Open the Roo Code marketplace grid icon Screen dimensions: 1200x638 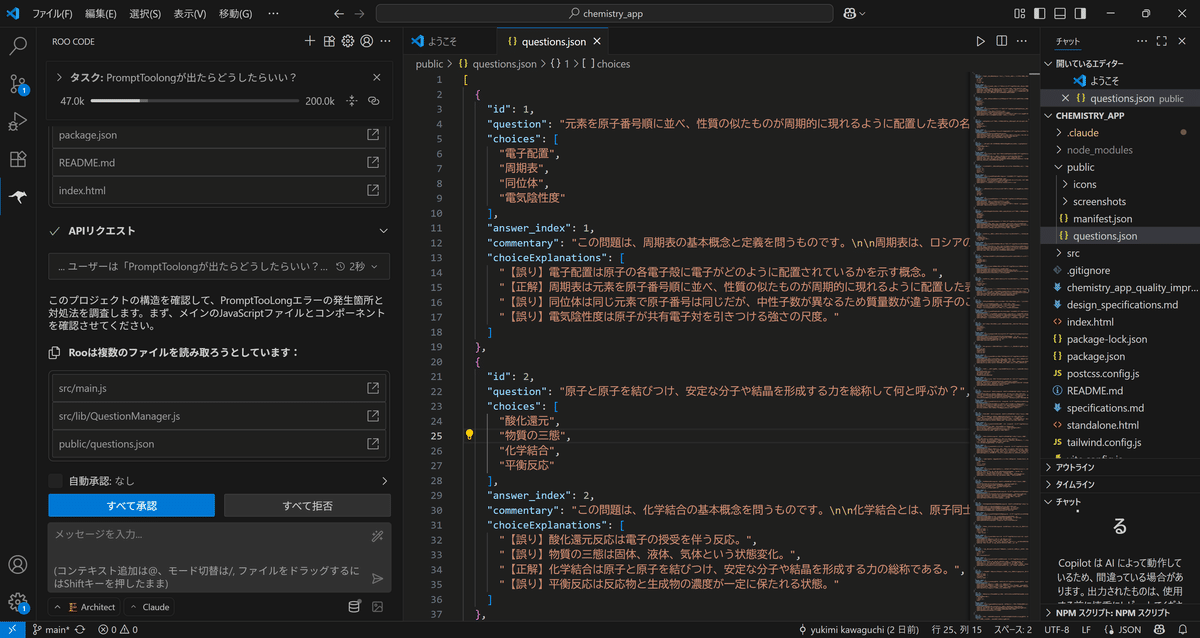click(328, 41)
